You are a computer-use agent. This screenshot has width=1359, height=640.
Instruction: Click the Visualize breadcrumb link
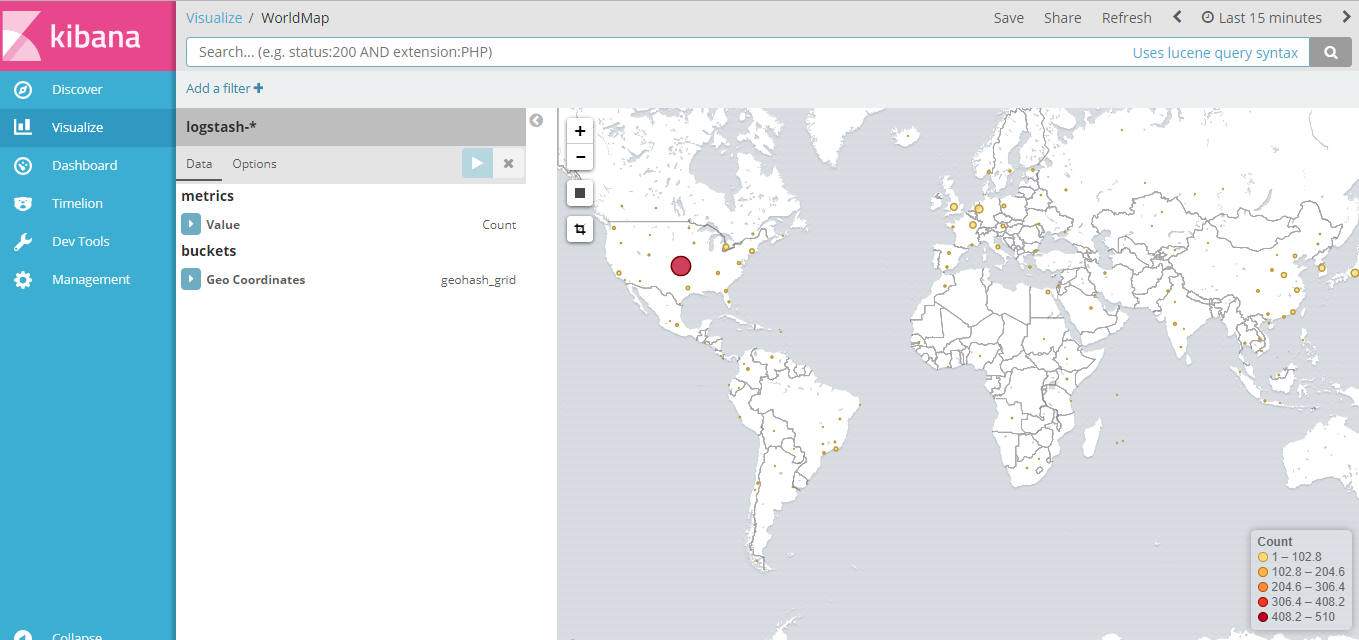pyautogui.click(x=214, y=18)
